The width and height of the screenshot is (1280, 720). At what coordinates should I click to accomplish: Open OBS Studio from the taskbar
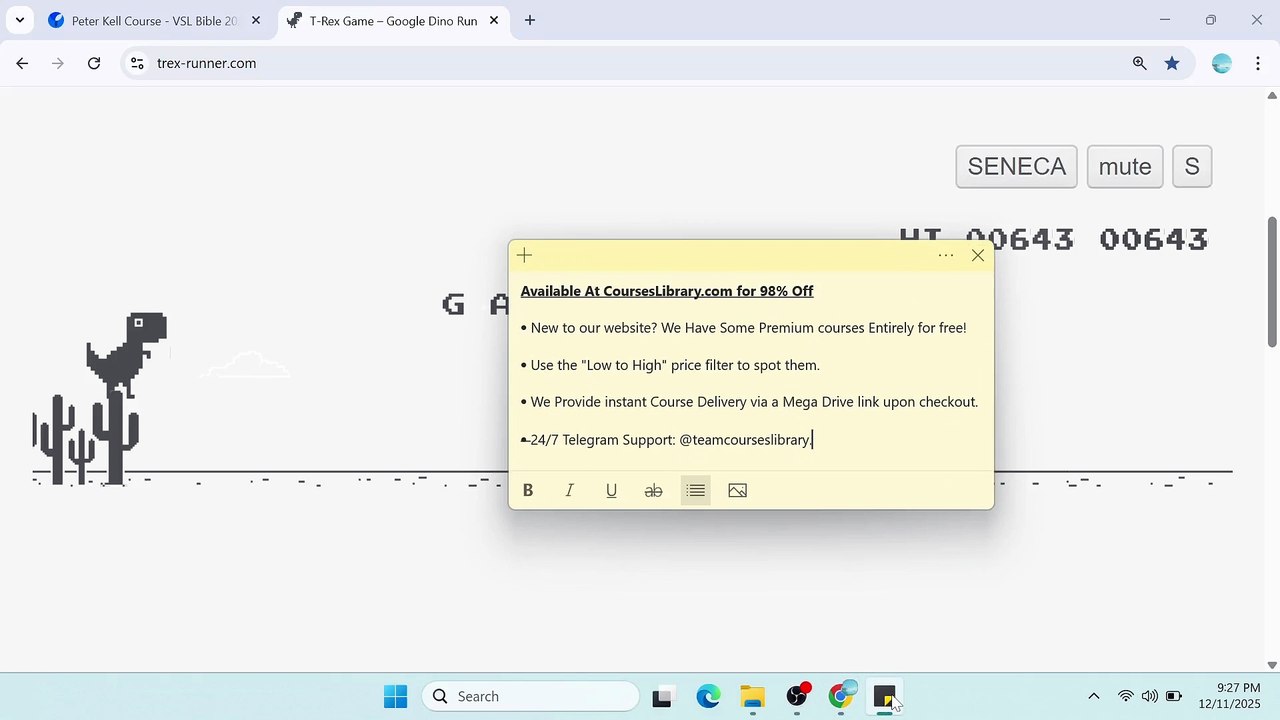click(x=797, y=696)
